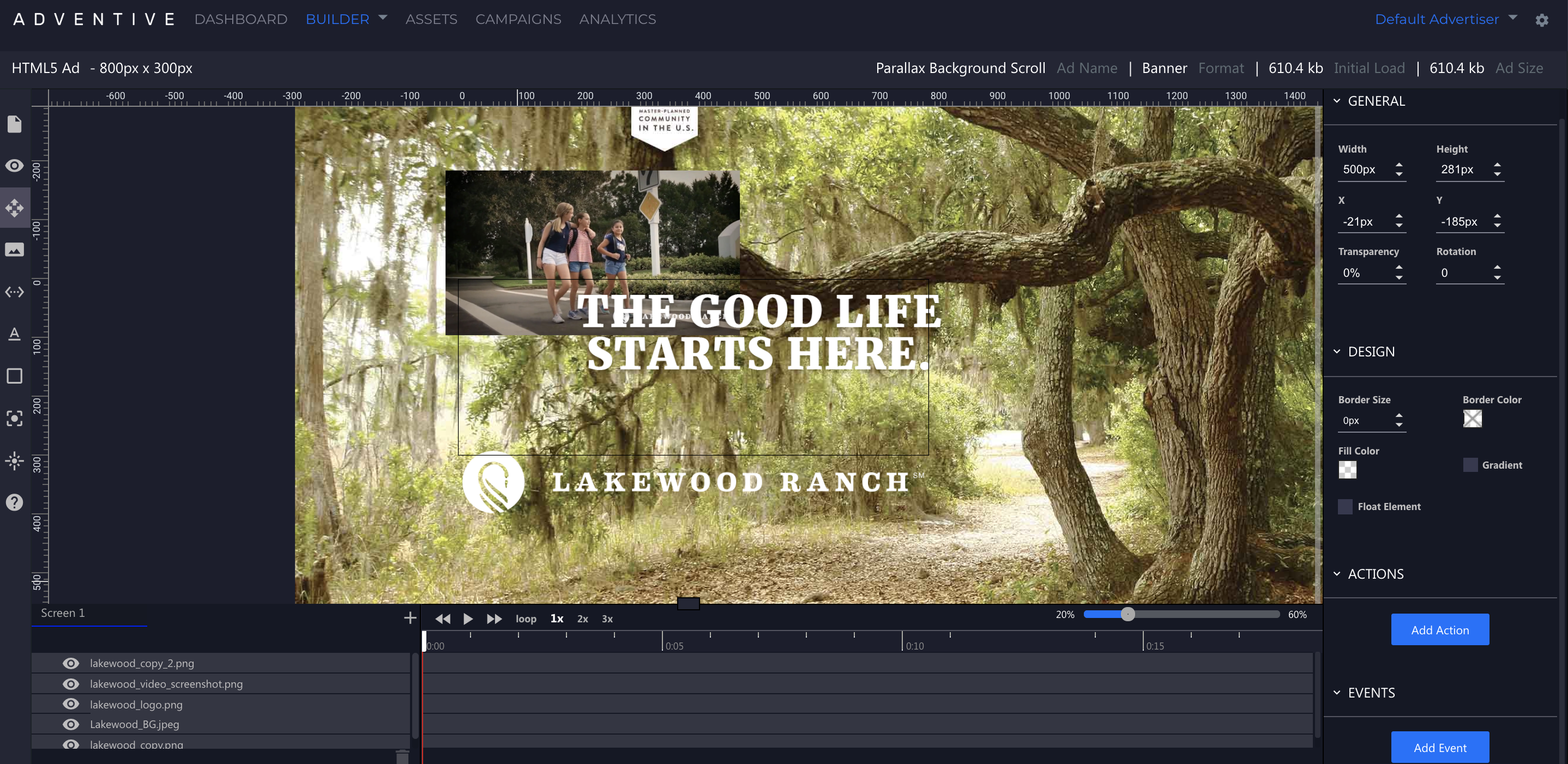1568x764 pixels.
Task: Play the timeline animation
Action: click(468, 619)
